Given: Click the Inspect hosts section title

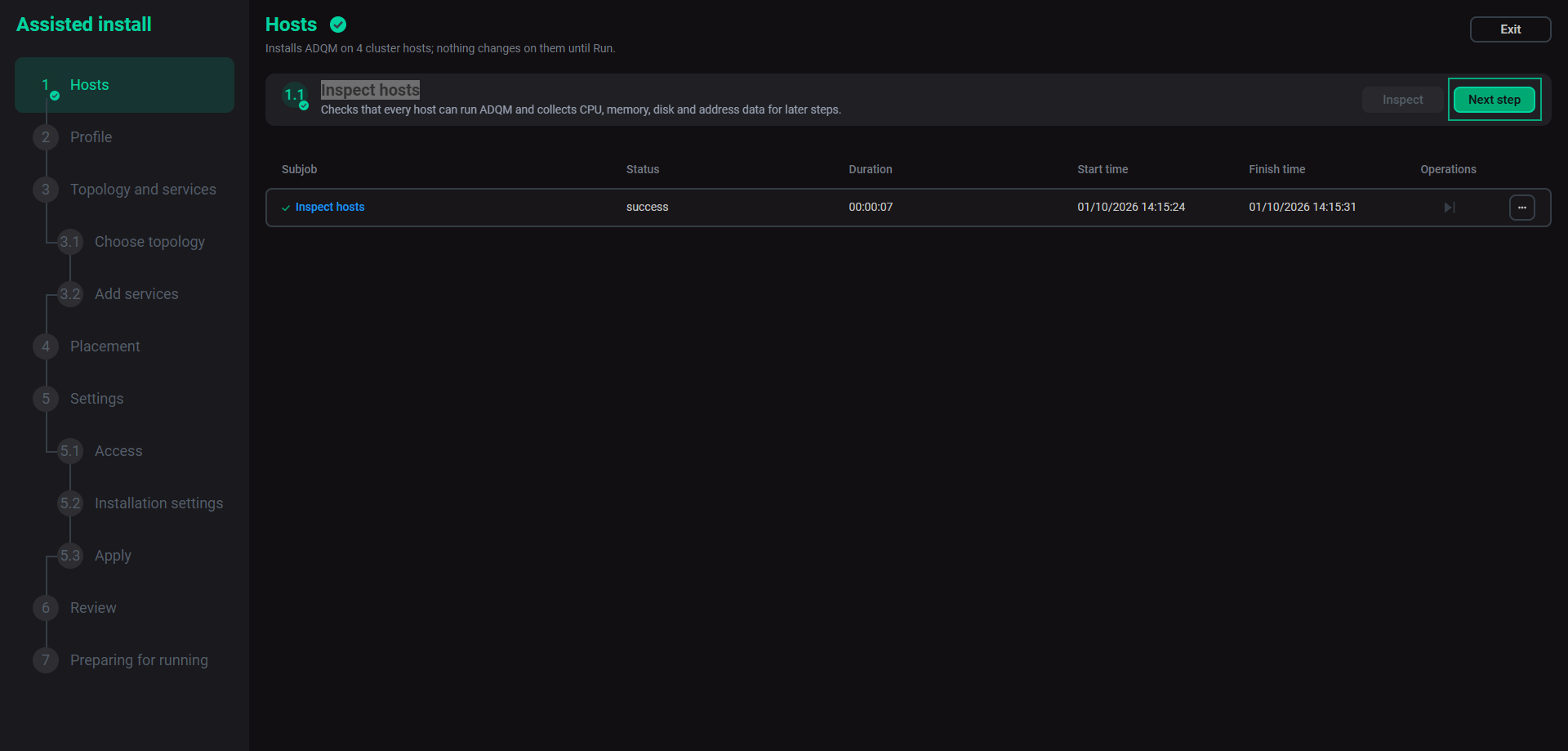Looking at the screenshot, I should click(370, 90).
